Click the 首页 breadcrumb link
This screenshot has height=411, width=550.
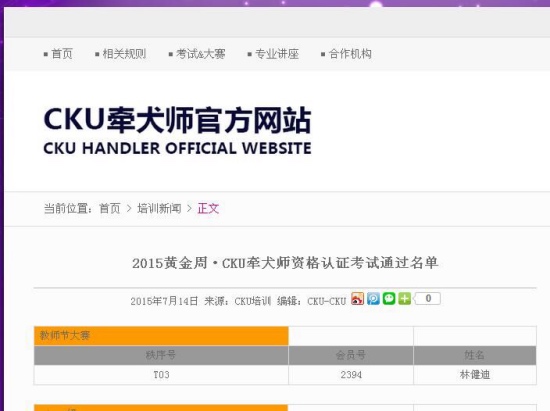coord(110,209)
